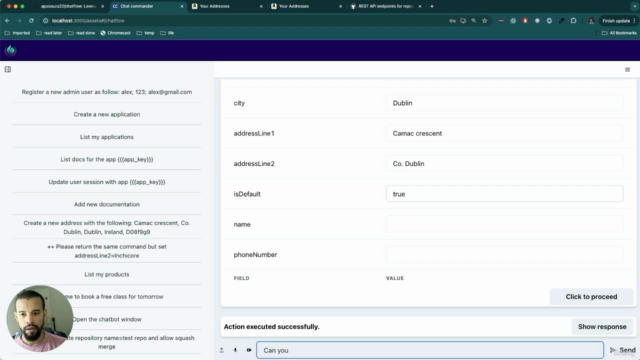Click the browser address bar URL
The image size is (640, 360).
(88, 20)
